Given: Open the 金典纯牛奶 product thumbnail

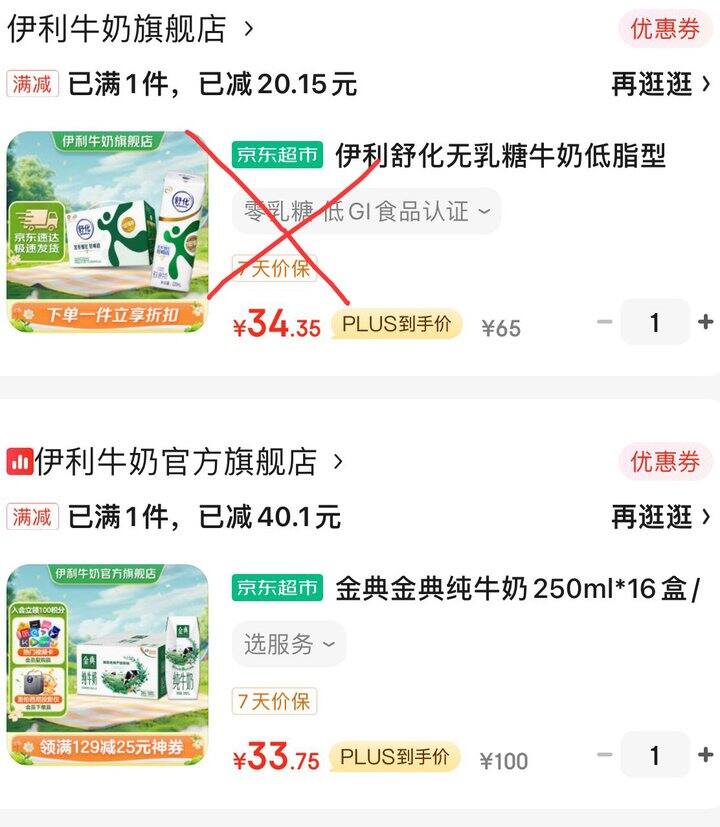Looking at the screenshot, I should pyautogui.click(x=108, y=665).
